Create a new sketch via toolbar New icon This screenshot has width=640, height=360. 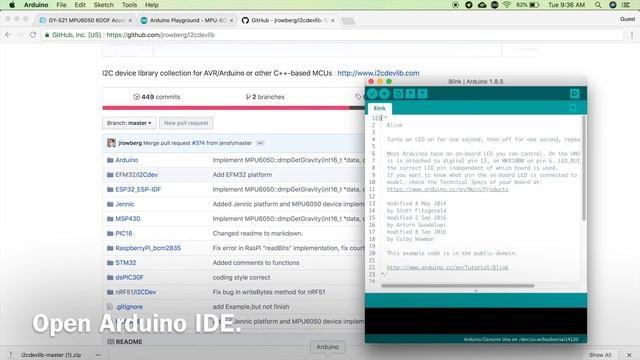[x=398, y=94]
